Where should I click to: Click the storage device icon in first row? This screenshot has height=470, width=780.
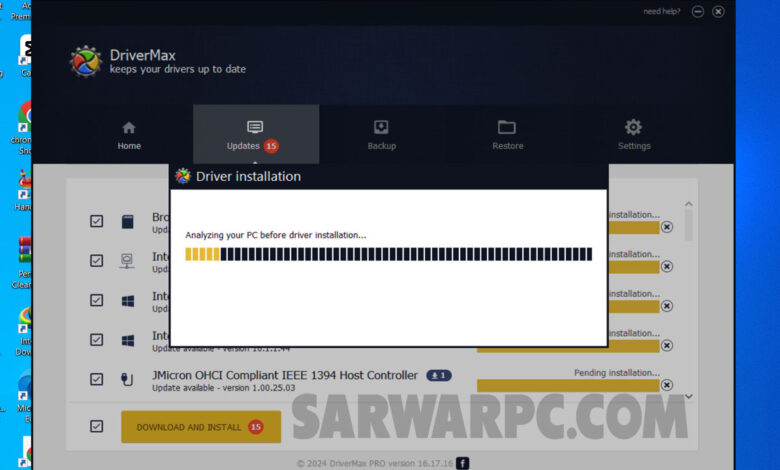click(x=127, y=221)
